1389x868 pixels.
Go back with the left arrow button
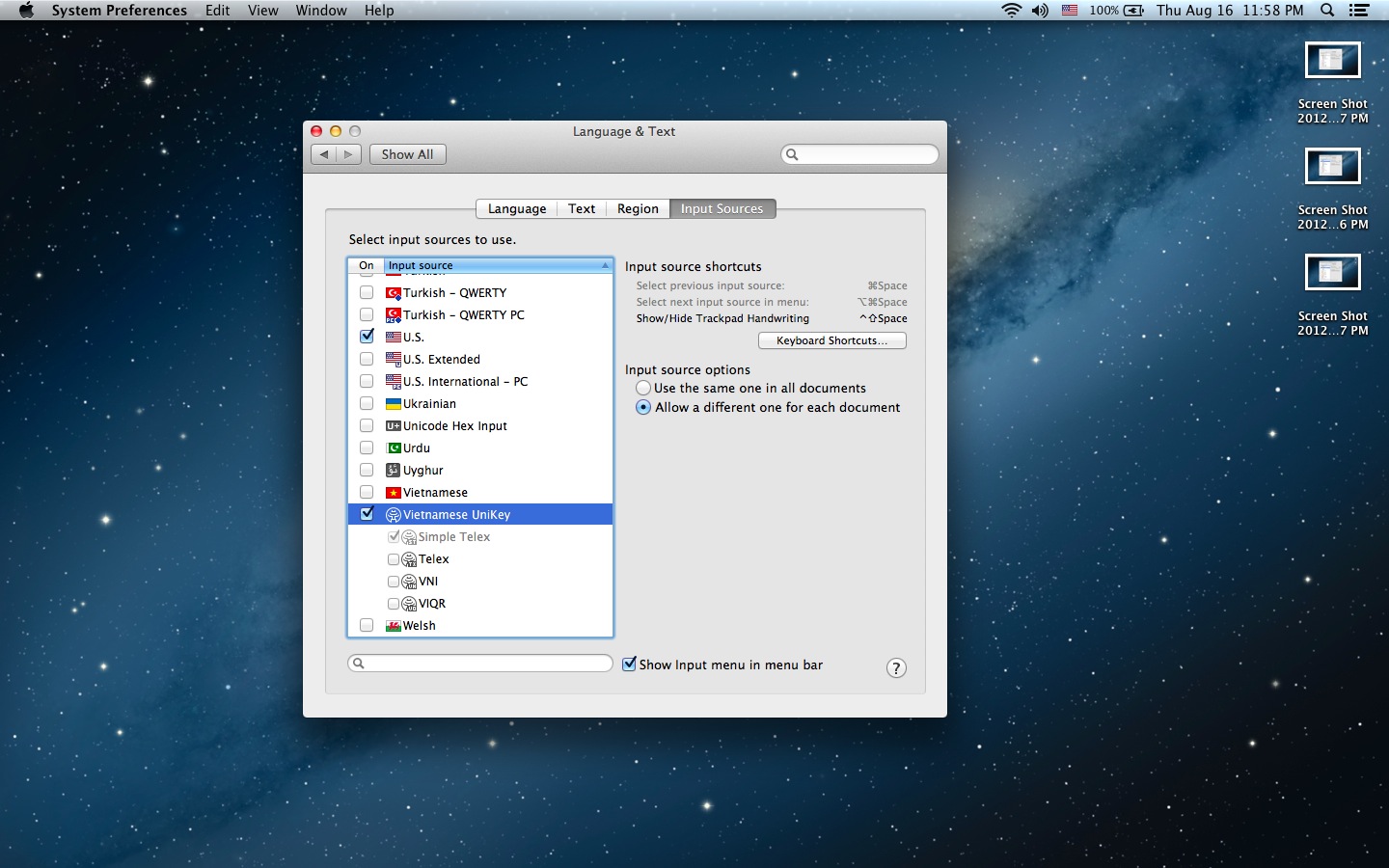[x=324, y=154]
